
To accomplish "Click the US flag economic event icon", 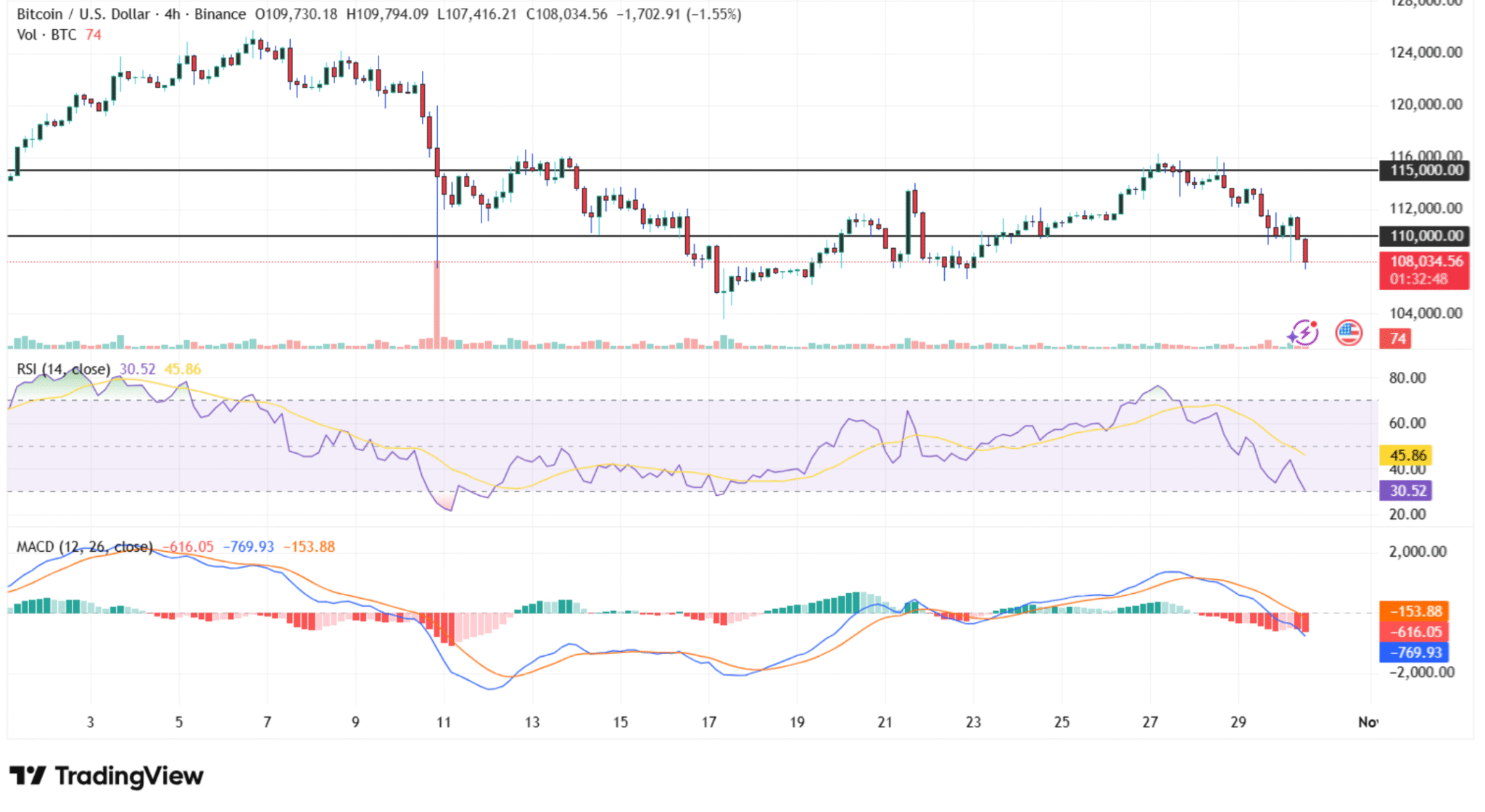I will click(1348, 333).
